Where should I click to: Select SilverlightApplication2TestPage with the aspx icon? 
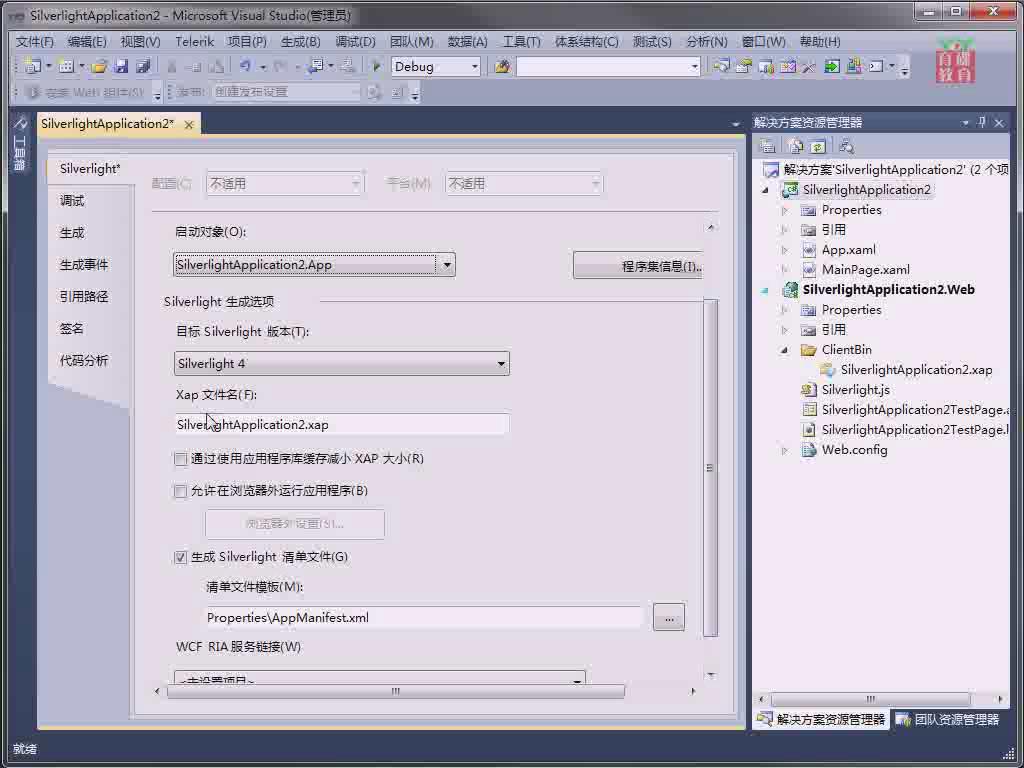[x=914, y=410]
